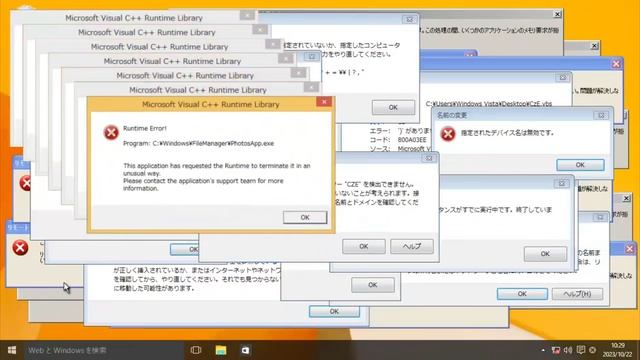This screenshot has width=640, height=360.
Task: Click the error icon beside Runtime Error!
Action: [111, 132]
